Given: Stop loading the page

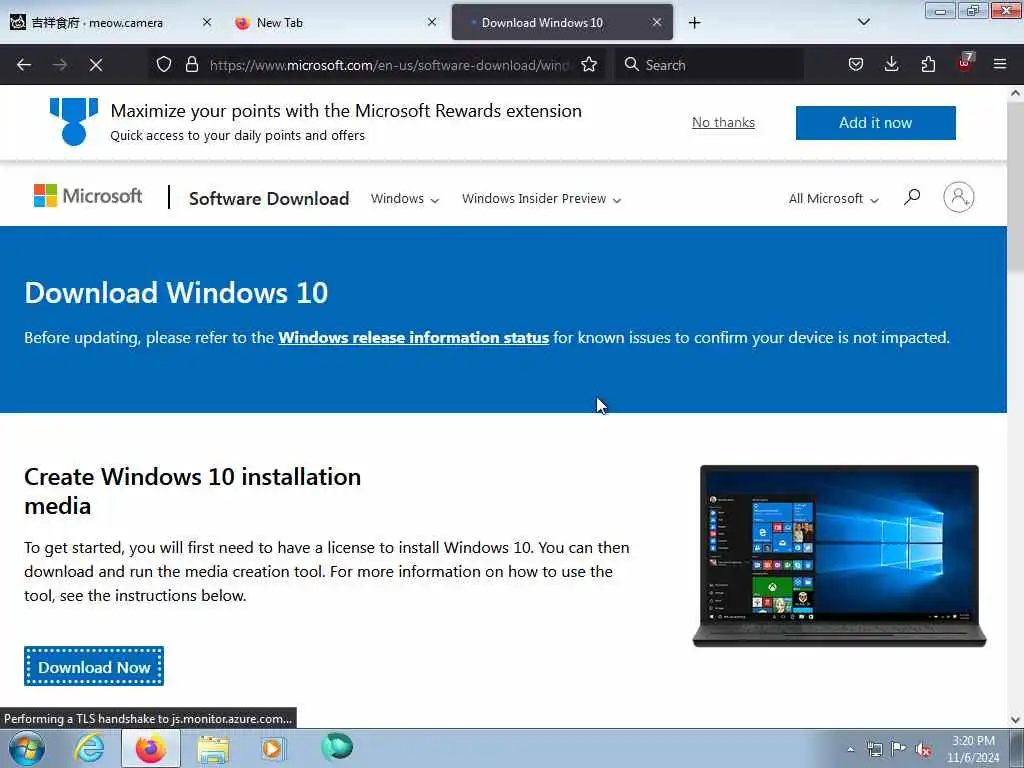Looking at the screenshot, I should [x=96, y=65].
